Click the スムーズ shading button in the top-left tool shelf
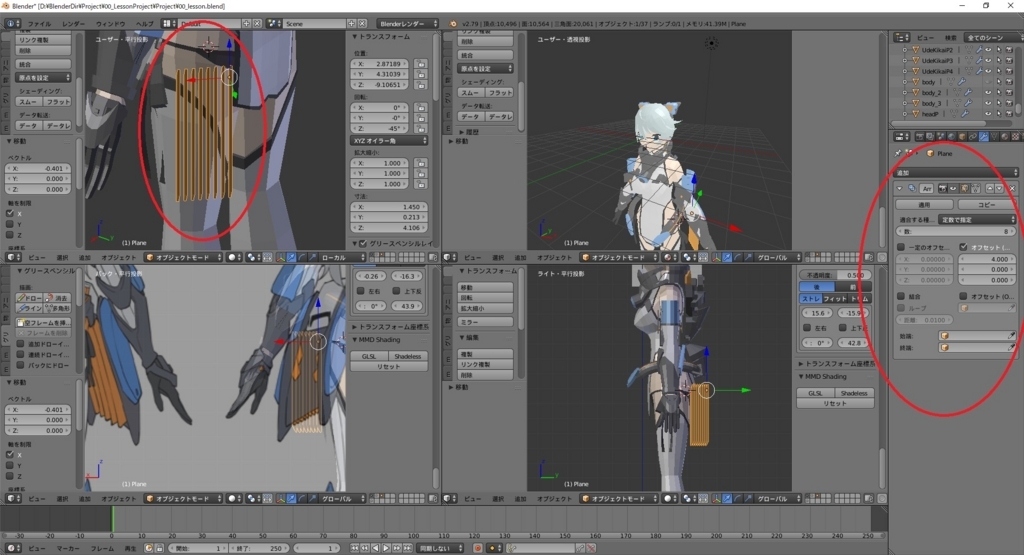1024x555 pixels. click(29, 102)
